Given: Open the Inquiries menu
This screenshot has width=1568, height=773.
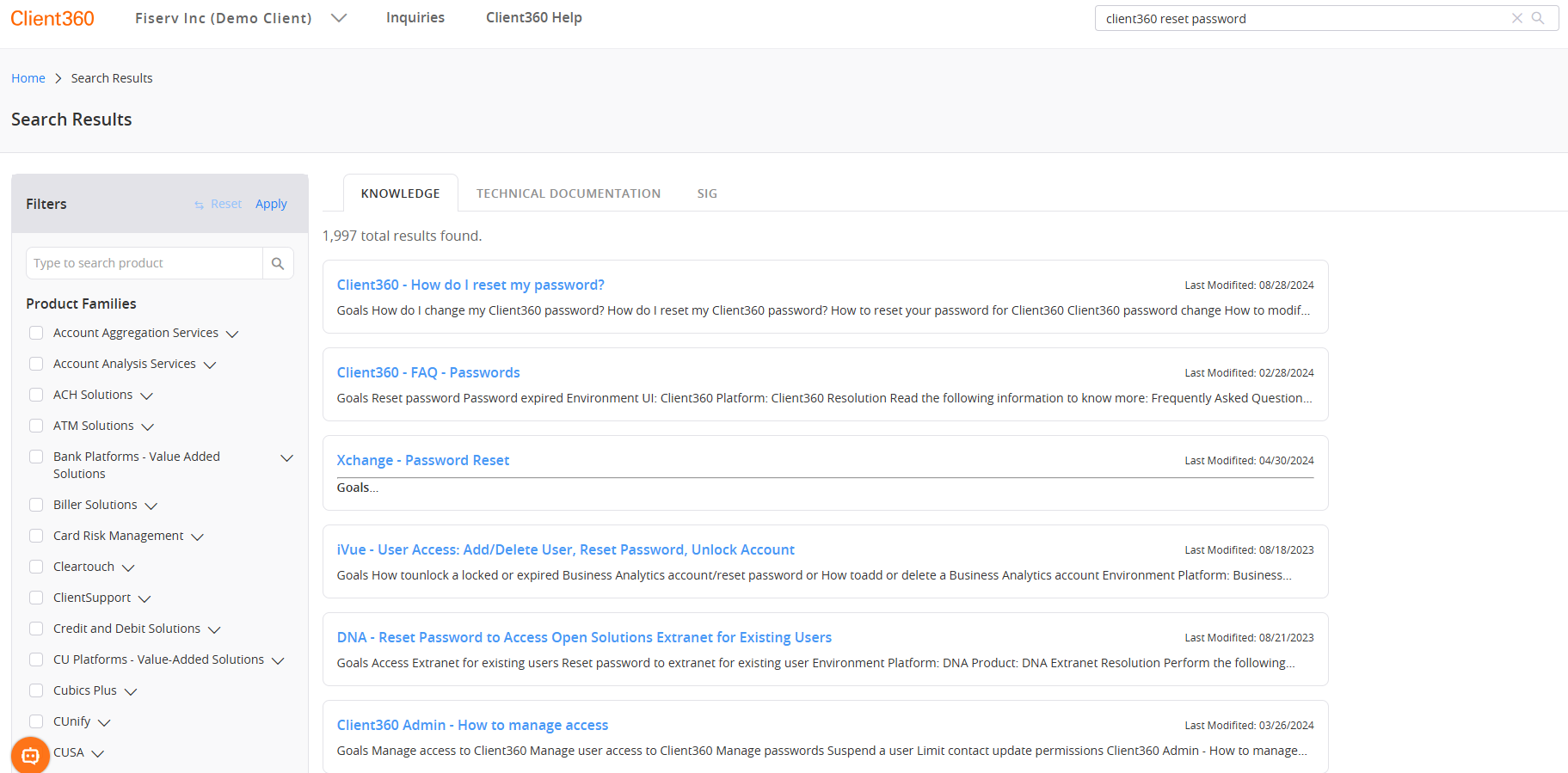Looking at the screenshot, I should (x=415, y=18).
